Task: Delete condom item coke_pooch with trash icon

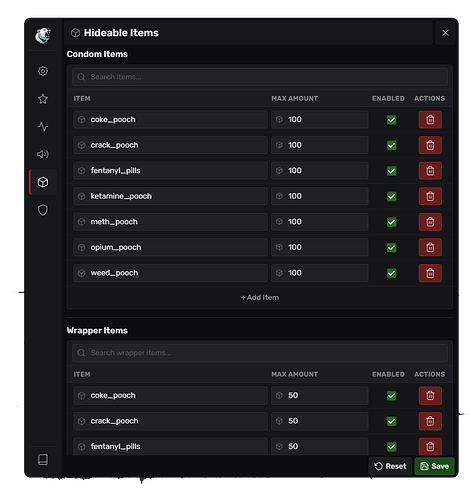Action: point(430,120)
